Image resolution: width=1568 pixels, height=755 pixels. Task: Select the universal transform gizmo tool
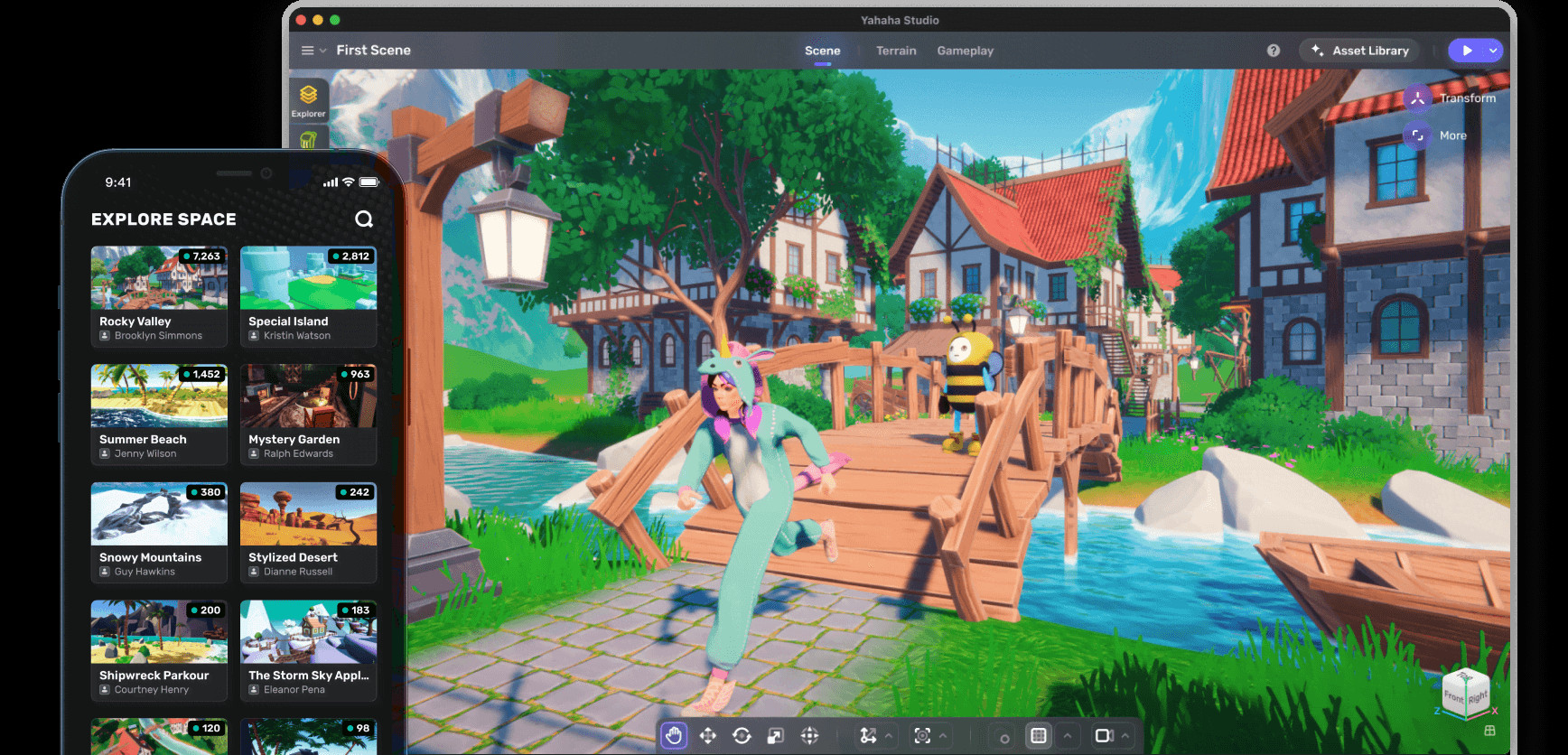pos(809,735)
